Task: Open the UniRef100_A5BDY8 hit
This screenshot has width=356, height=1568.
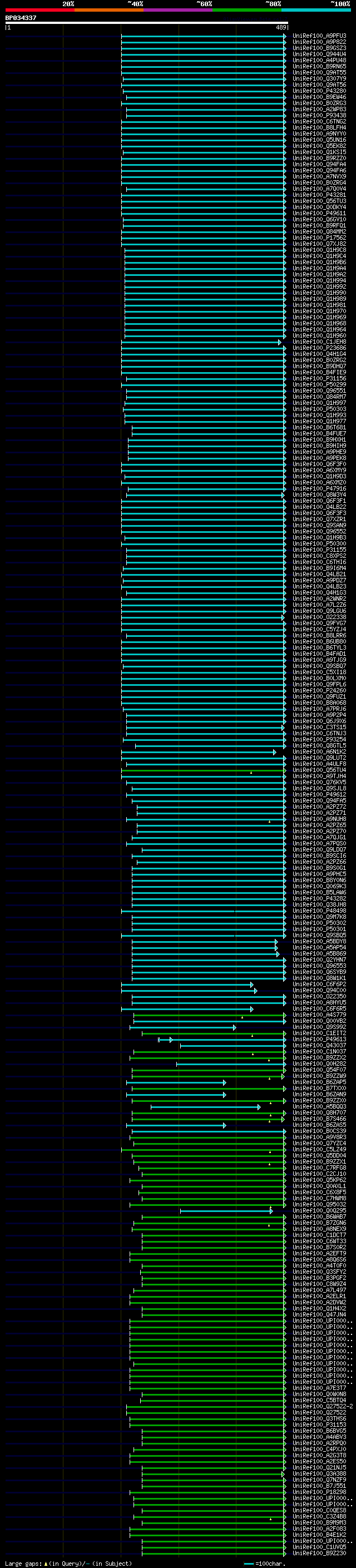Action: (319, 942)
